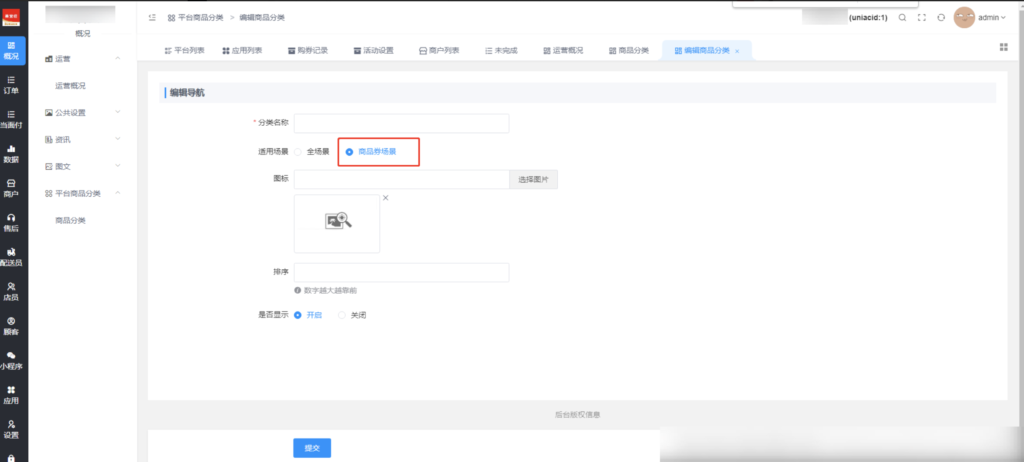Expand the 资讯 menu group

coord(84,139)
